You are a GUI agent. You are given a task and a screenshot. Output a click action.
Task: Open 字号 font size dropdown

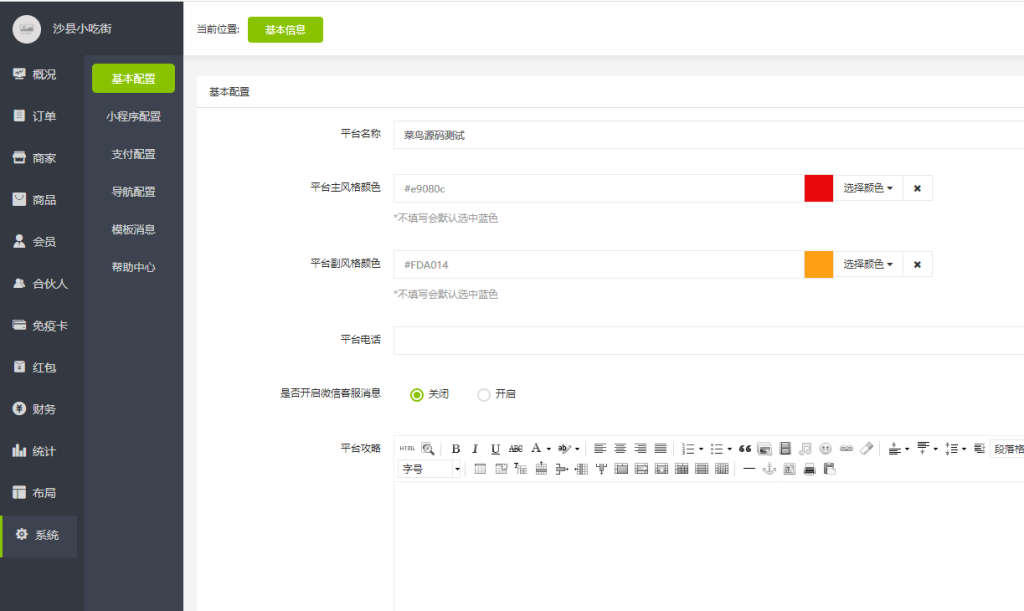430,469
